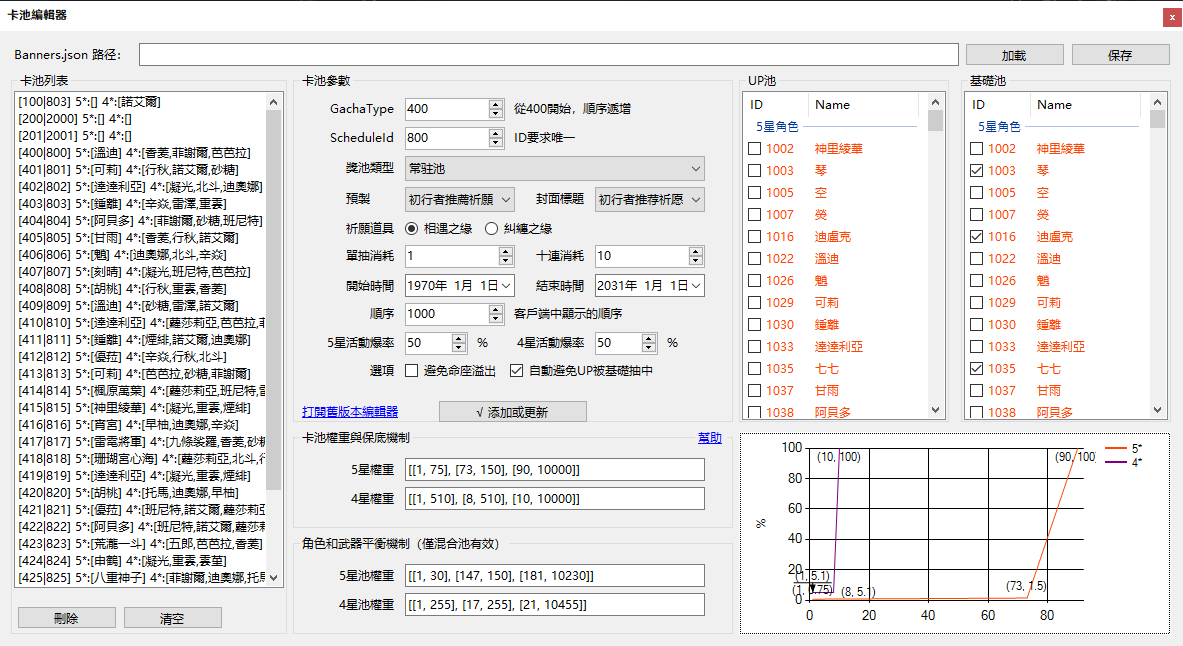Increase the 順序 spinner value
1183x646 pixels.
(x=496, y=309)
